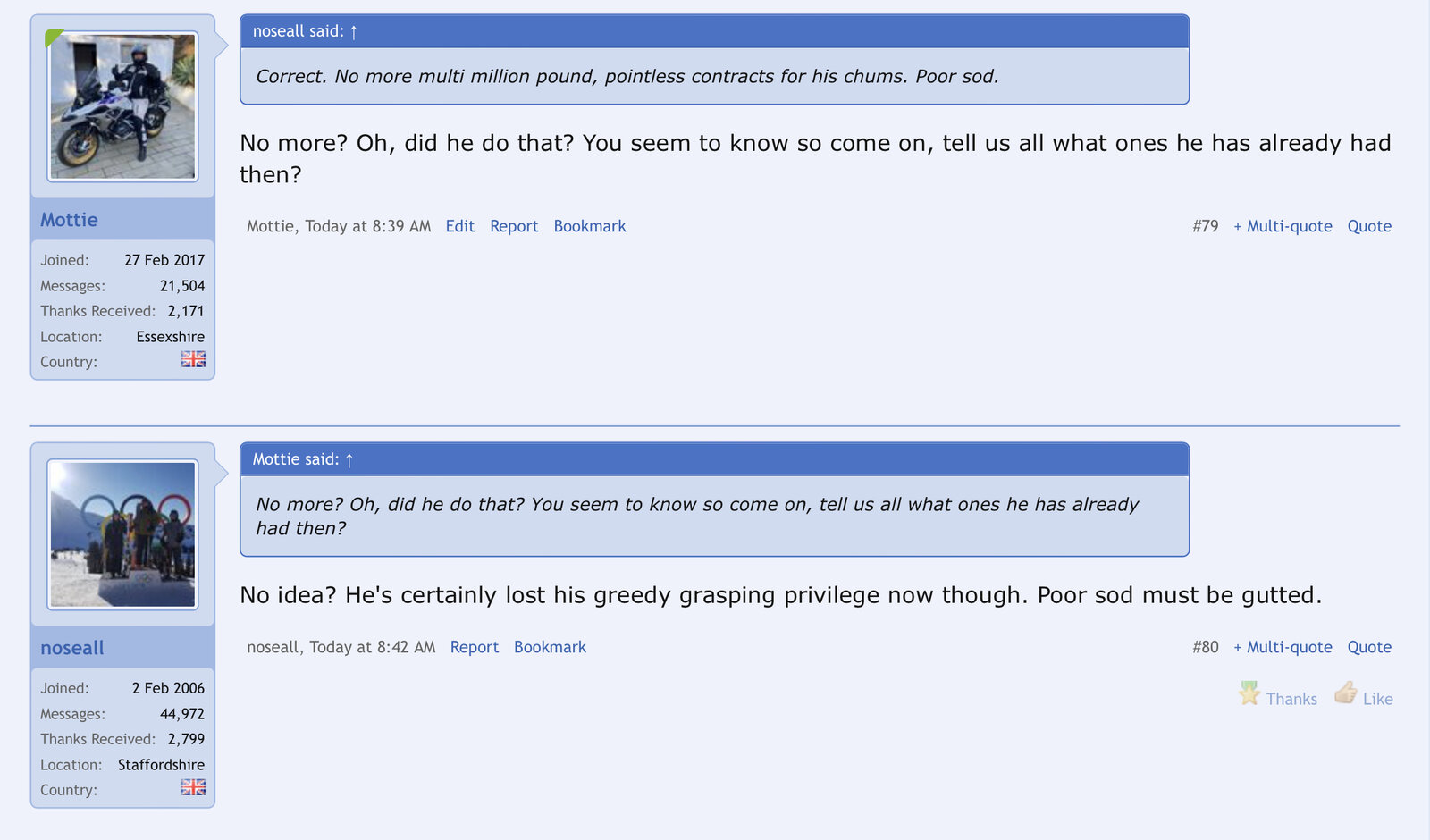Viewport: 1430px width, 840px height.
Task: Report noseall's post #80
Action: [x=475, y=648]
